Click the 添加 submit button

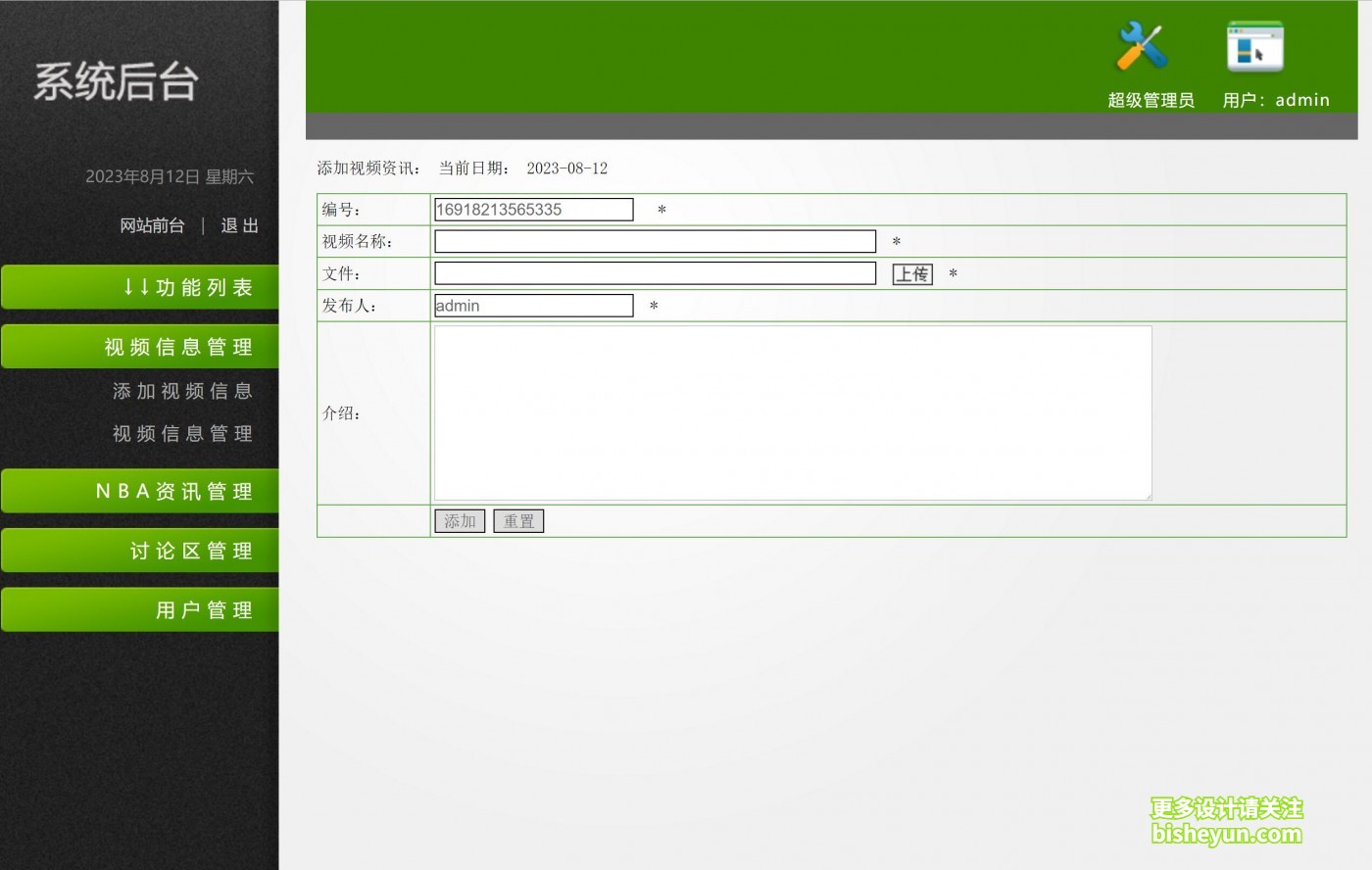pyautogui.click(x=460, y=521)
